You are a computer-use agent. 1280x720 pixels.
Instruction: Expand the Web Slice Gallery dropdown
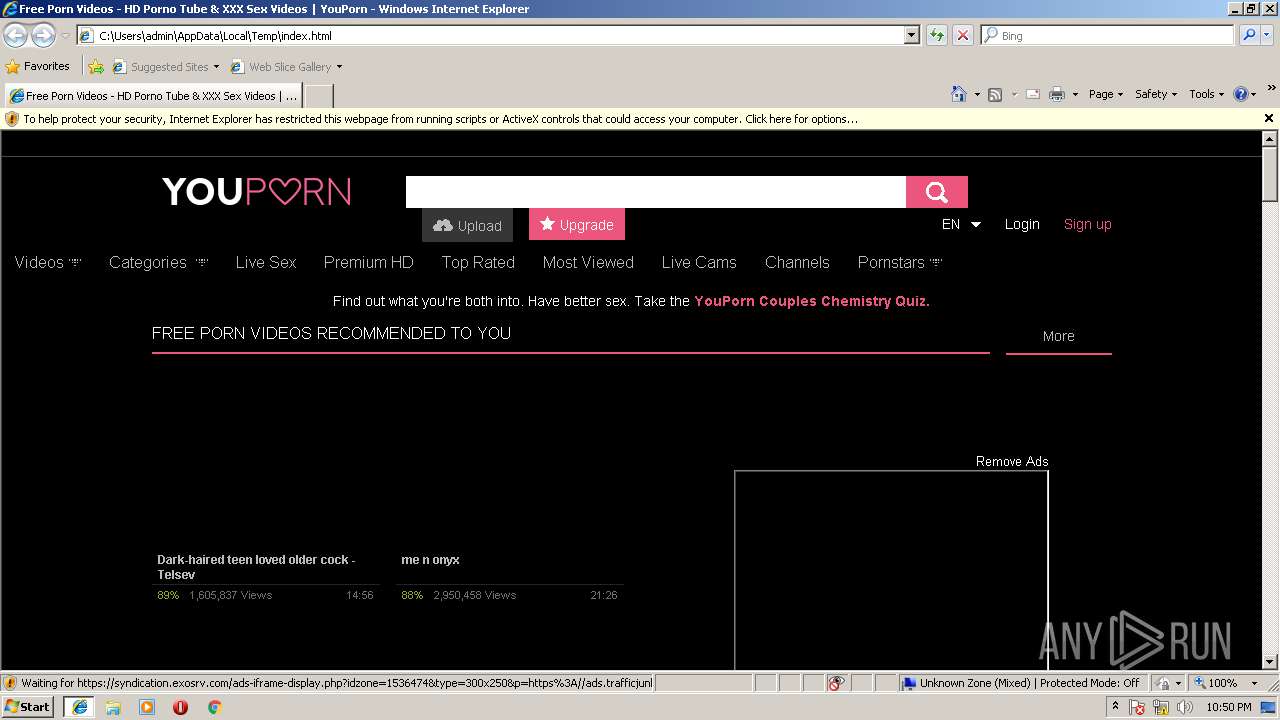[x=339, y=67]
